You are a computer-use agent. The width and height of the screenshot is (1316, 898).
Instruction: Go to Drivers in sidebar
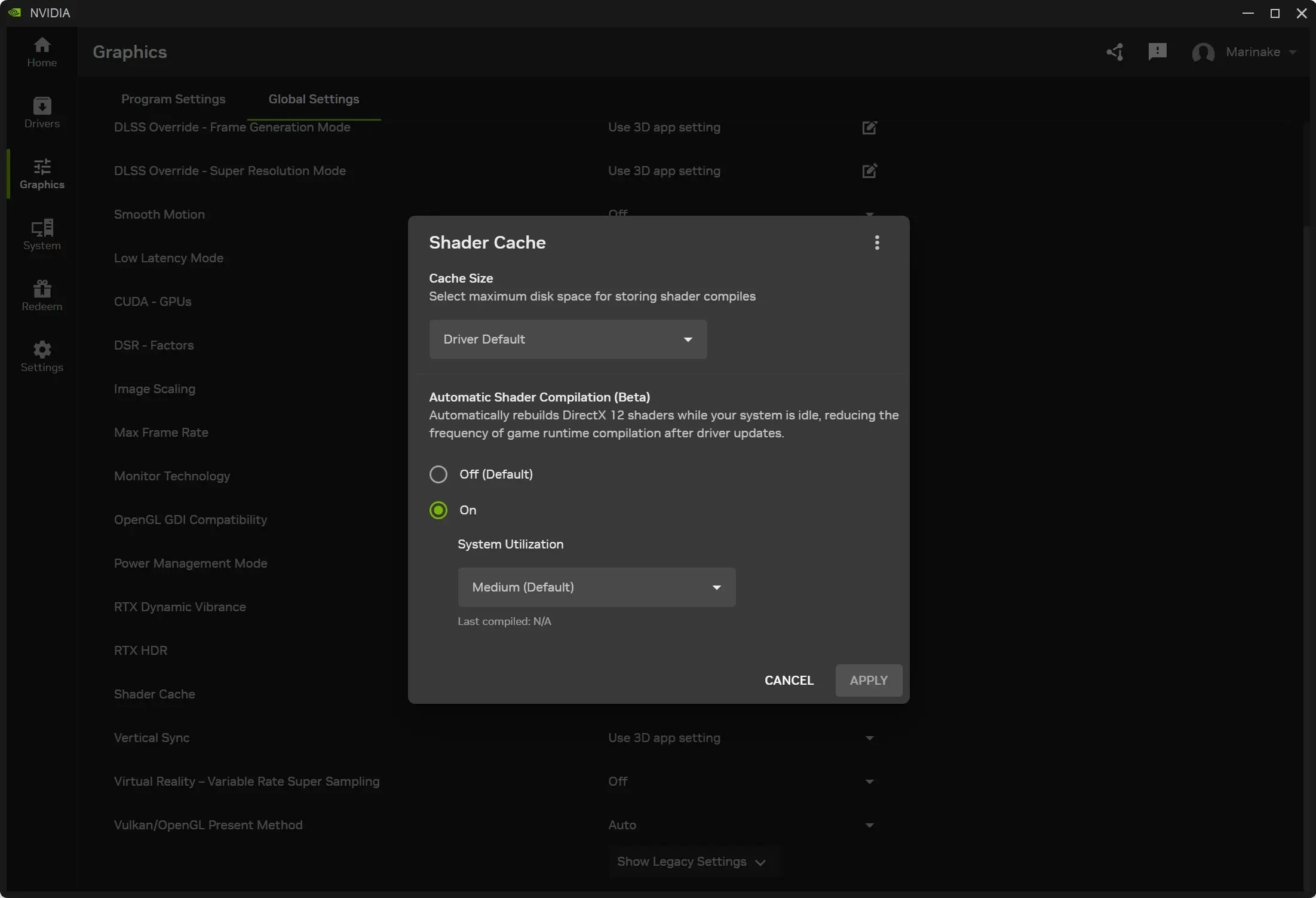tap(42, 113)
